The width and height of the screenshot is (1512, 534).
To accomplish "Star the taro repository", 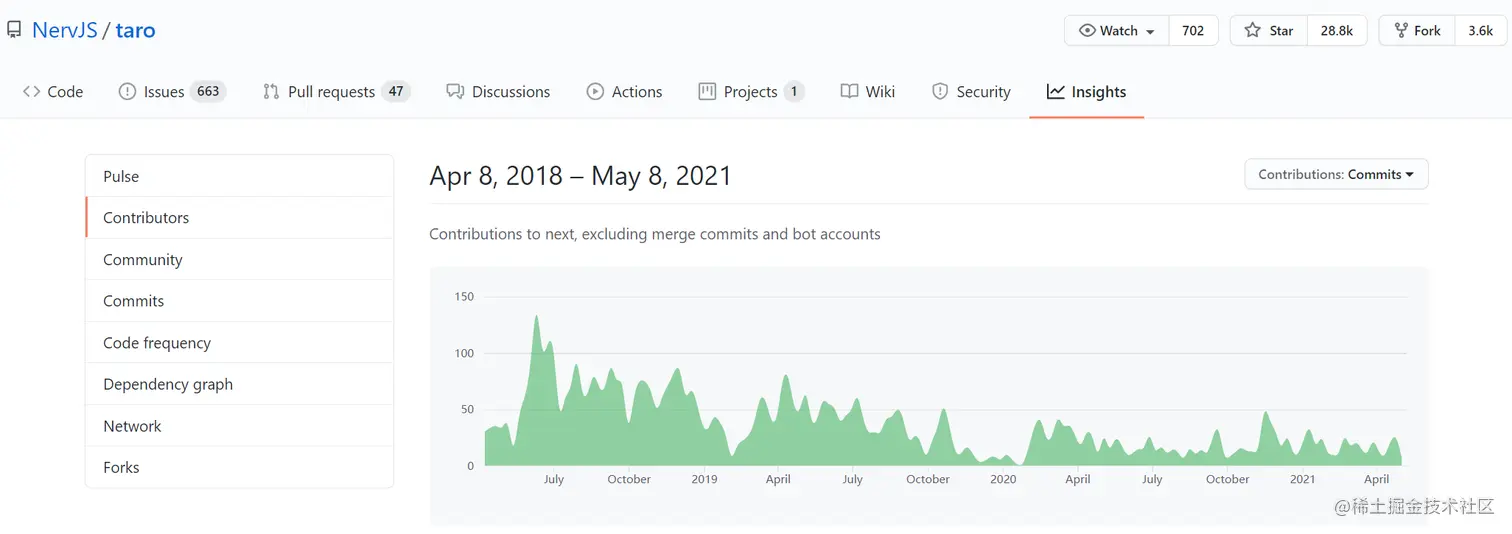I will point(1269,31).
